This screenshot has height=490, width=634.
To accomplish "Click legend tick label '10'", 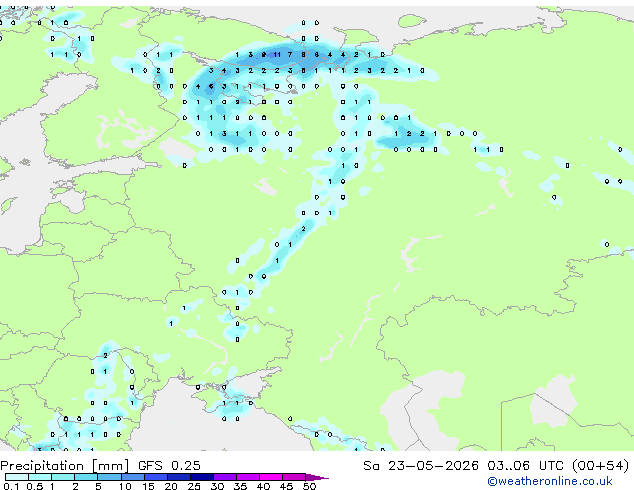I will click(125, 486).
